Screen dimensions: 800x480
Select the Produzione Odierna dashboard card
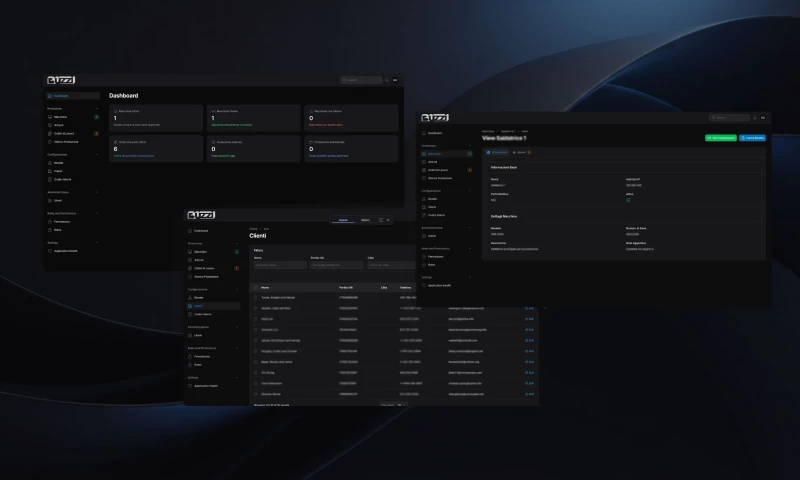[254, 149]
